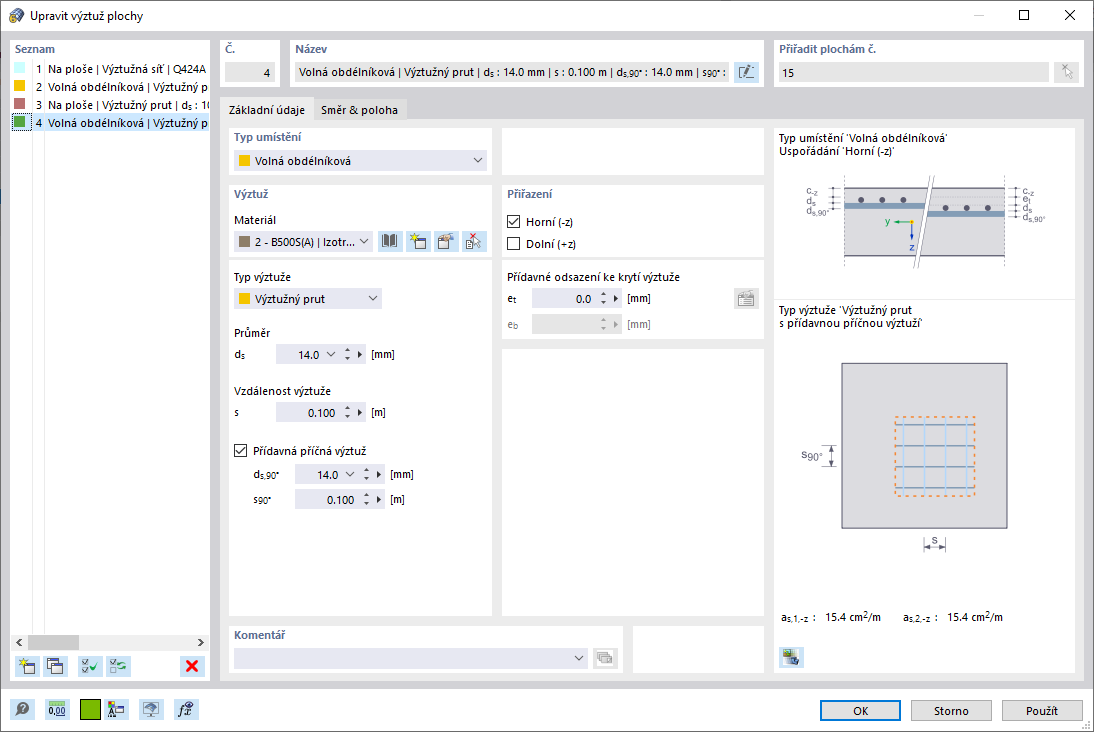Switch to Základní údaje tab
The height and width of the screenshot is (732, 1094).
[267, 110]
